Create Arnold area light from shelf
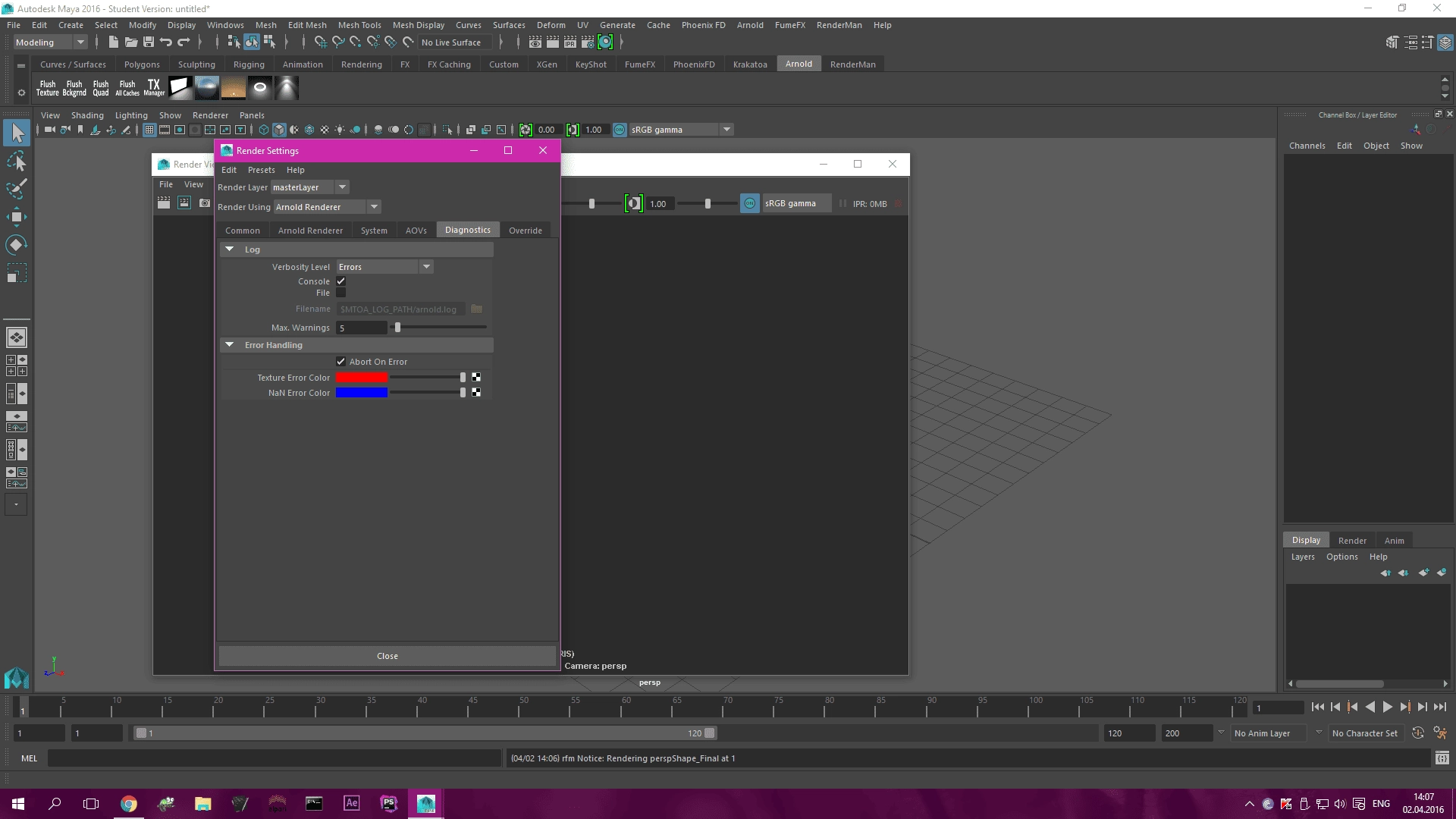Screen dimensions: 1456x819 click(x=180, y=88)
